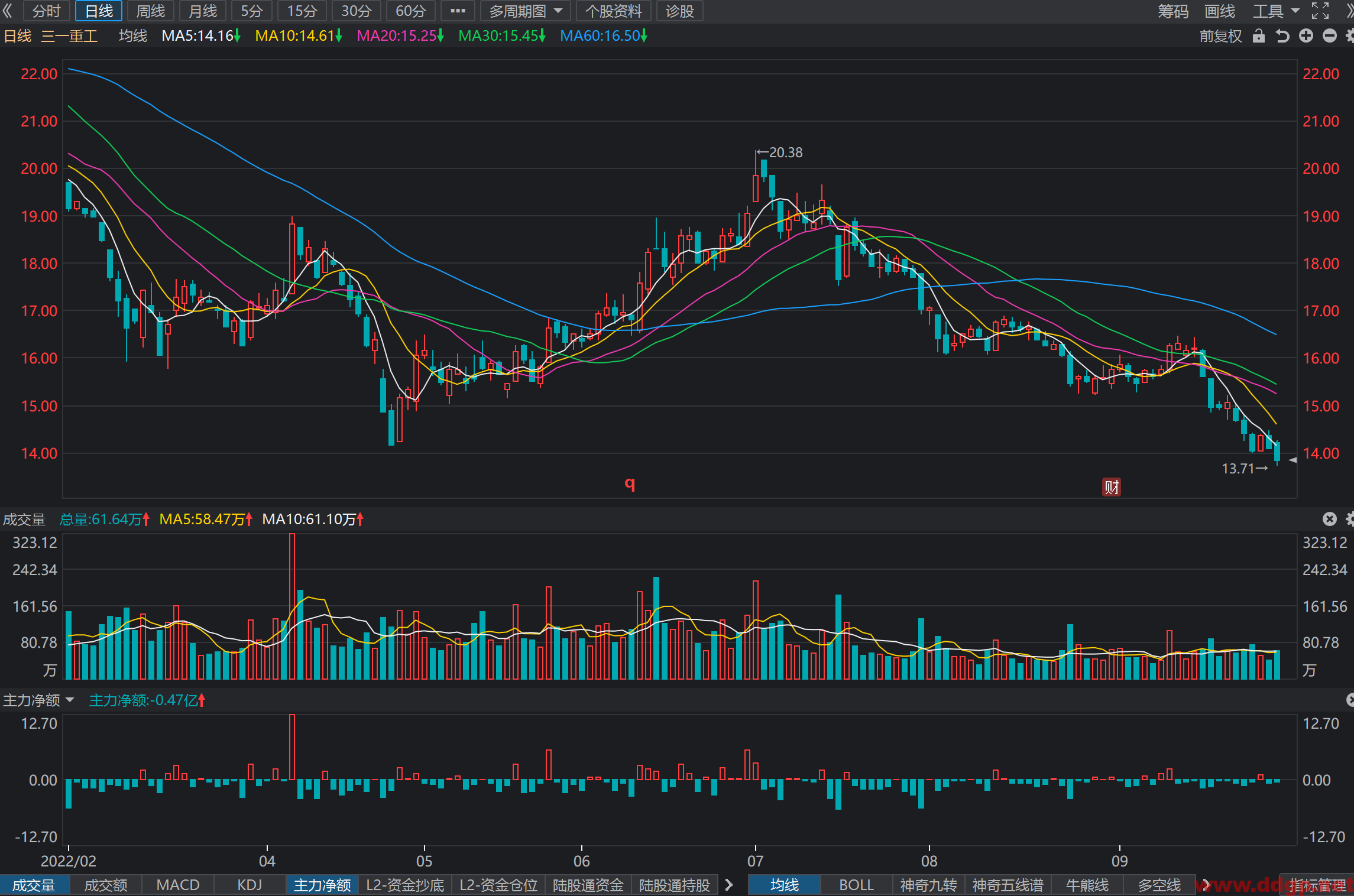The width and height of the screenshot is (1354, 896).
Task: Select the 神奇九转 indicator tab
Action: point(928,885)
